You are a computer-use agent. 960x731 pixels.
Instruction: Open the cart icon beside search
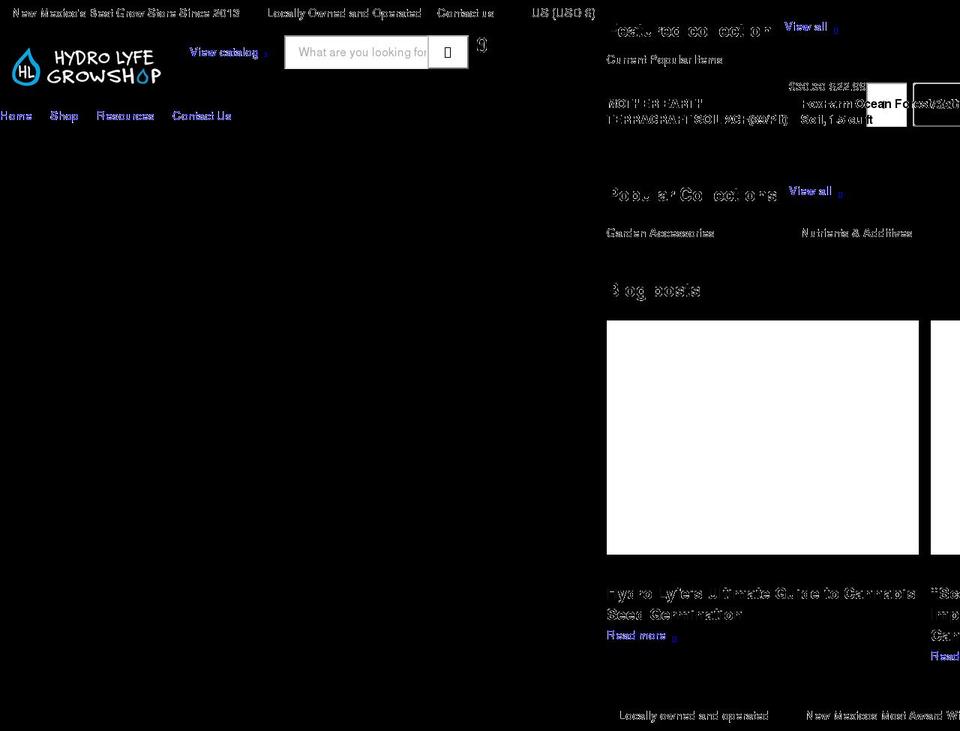tap(482, 45)
